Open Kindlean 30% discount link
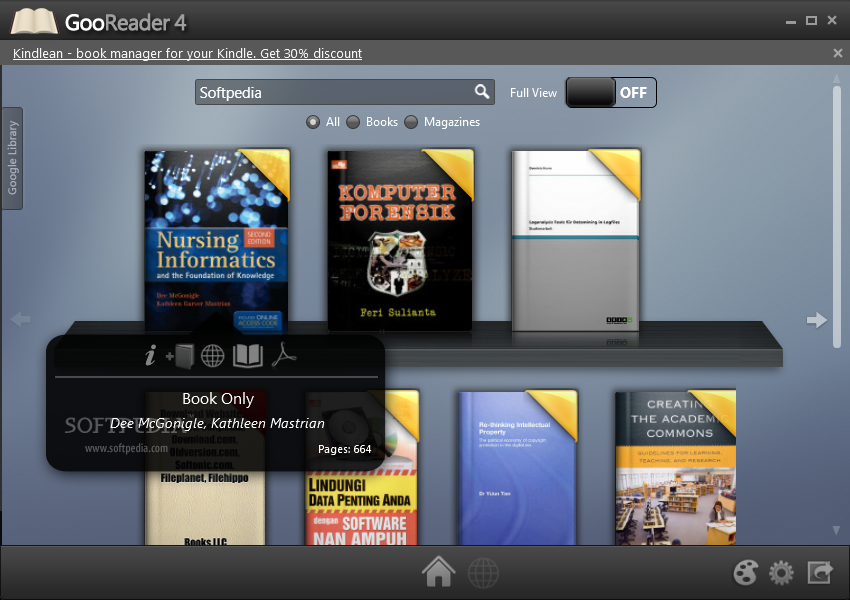Screen dimensions: 850x600 (188, 53)
